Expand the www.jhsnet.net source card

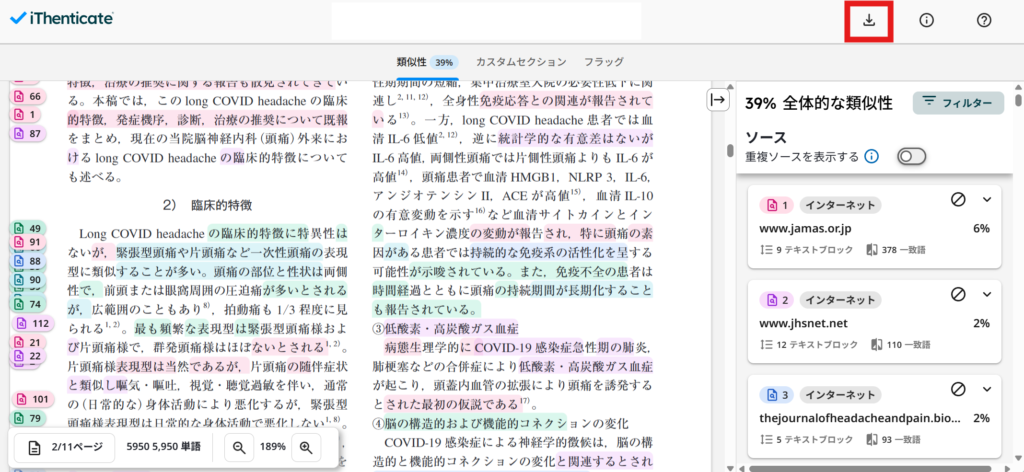coord(986,295)
